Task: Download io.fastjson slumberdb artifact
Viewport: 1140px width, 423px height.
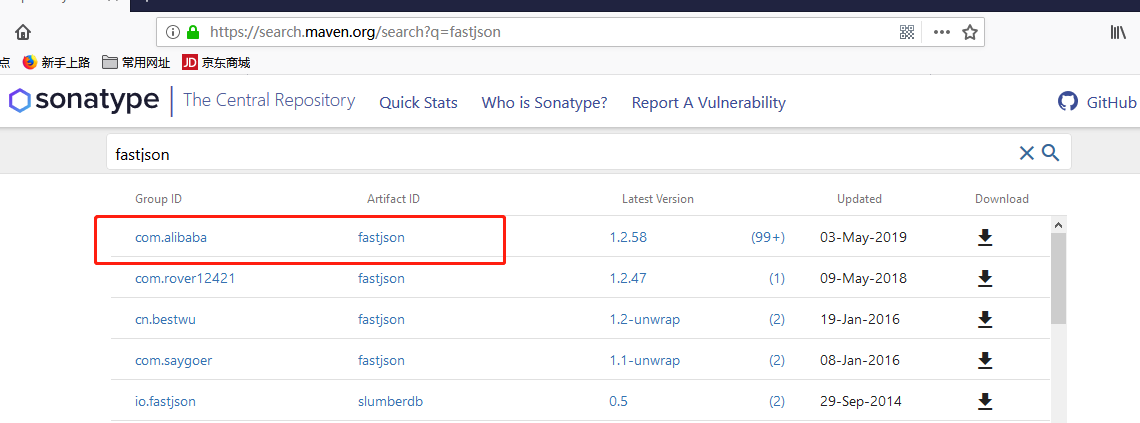Action: tap(985, 401)
